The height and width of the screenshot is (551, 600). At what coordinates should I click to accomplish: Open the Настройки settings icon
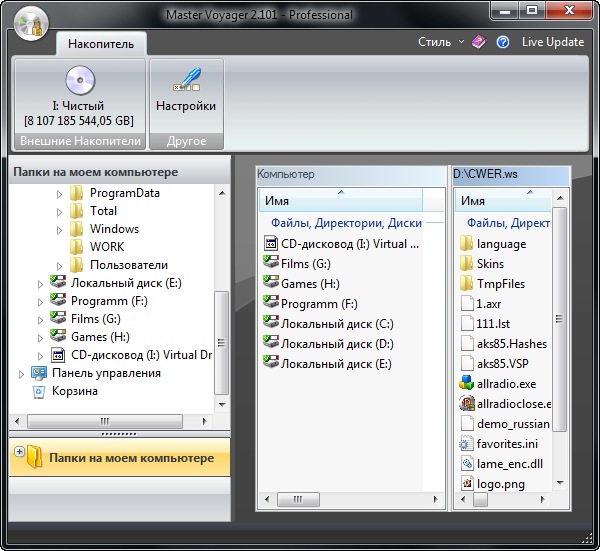(185, 80)
